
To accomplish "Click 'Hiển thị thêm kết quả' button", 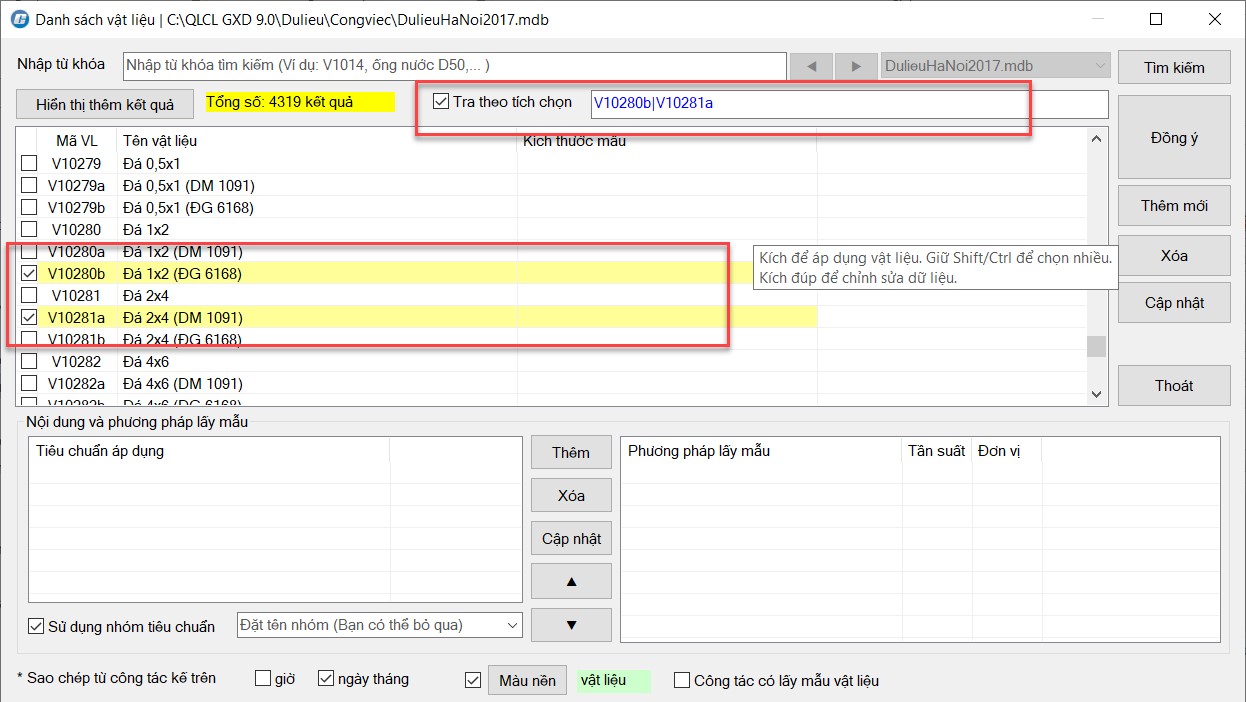I will point(105,105).
